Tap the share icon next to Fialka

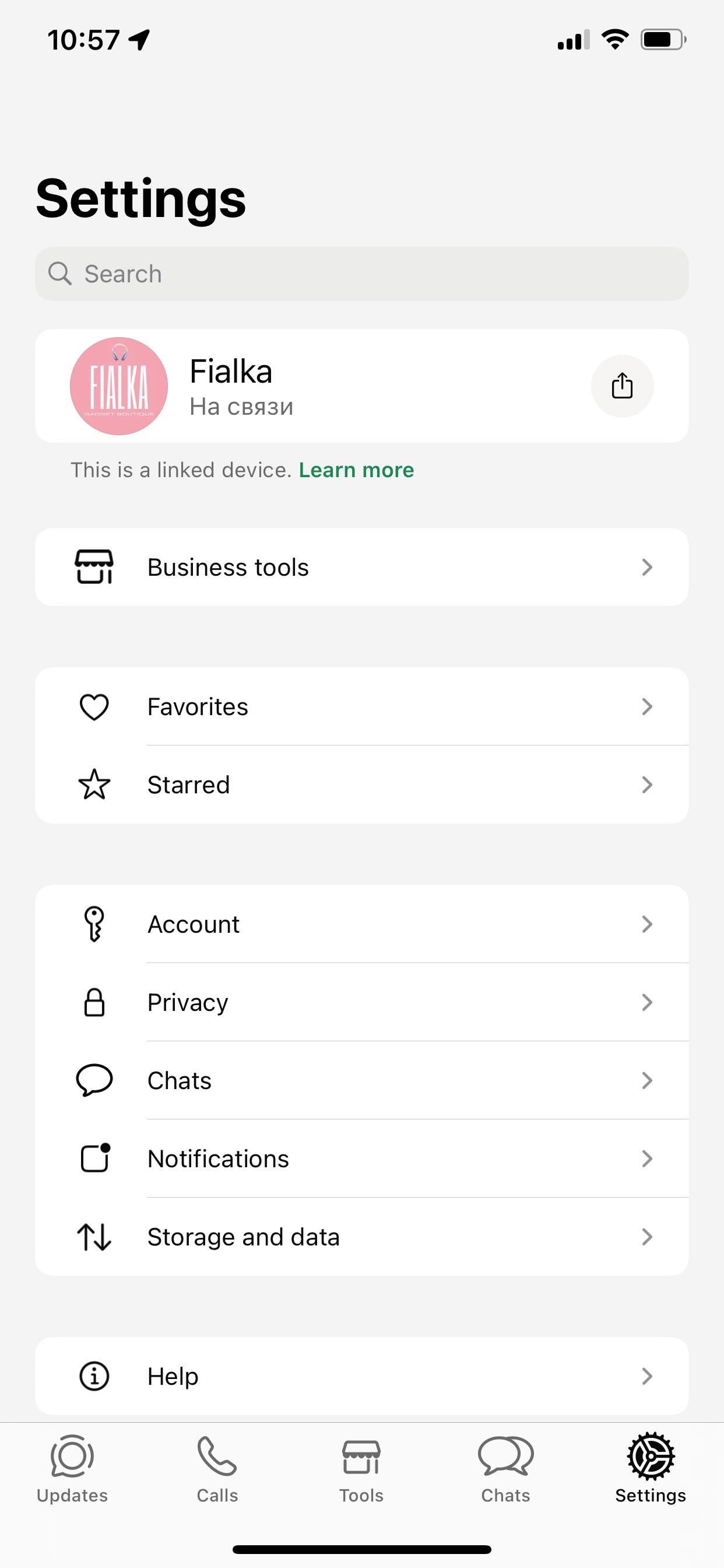pos(622,386)
